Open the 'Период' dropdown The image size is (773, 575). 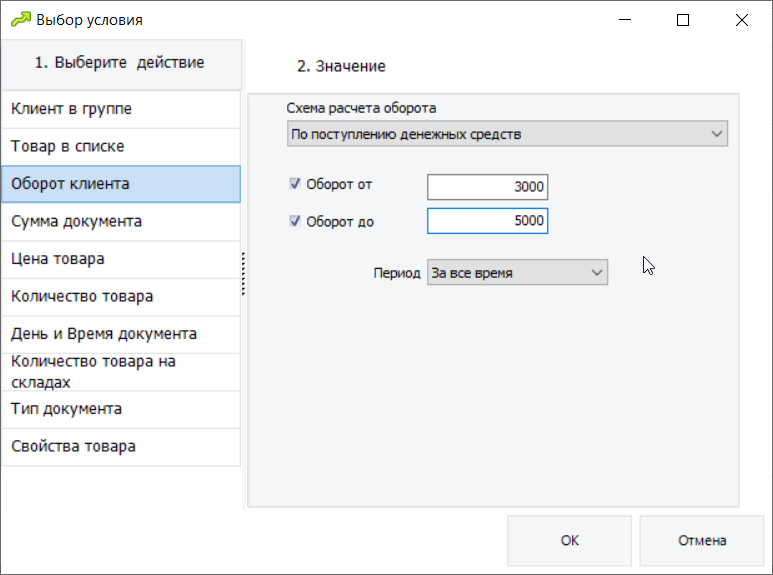[x=517, y=272]
